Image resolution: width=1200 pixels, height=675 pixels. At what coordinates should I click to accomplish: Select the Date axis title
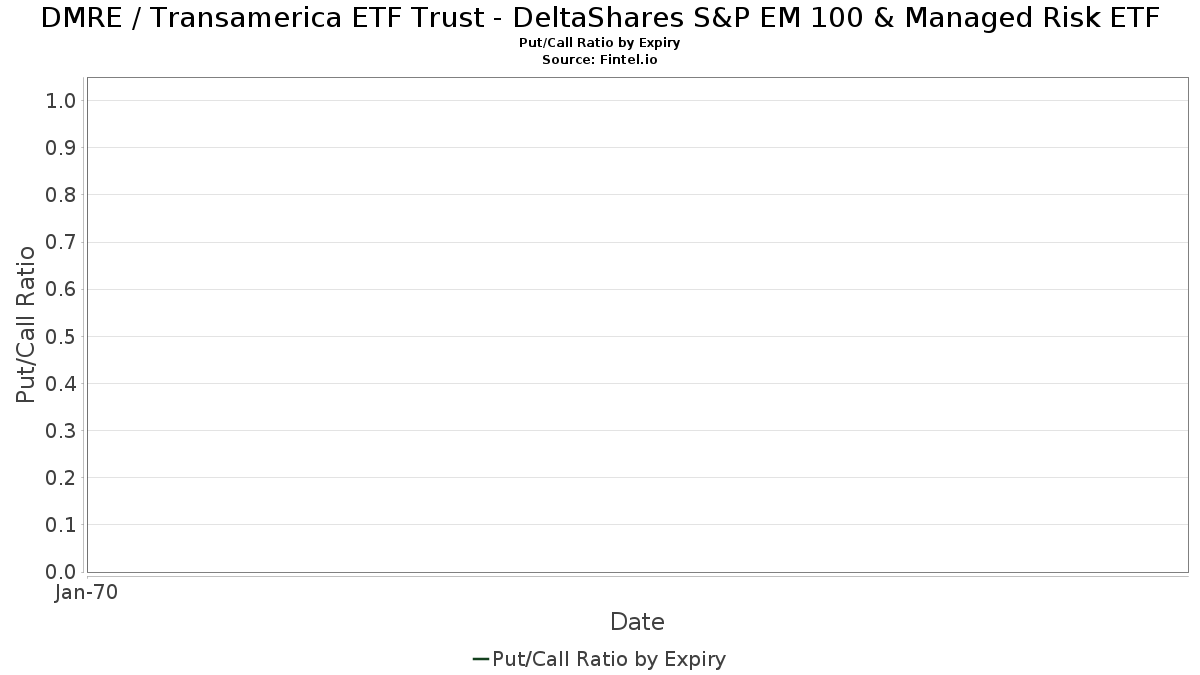(637, 622)
